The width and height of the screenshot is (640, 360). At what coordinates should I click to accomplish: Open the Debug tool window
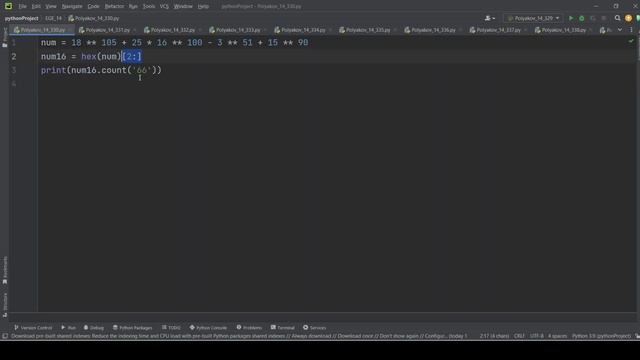pyautogui.click(x=94, y=327)
